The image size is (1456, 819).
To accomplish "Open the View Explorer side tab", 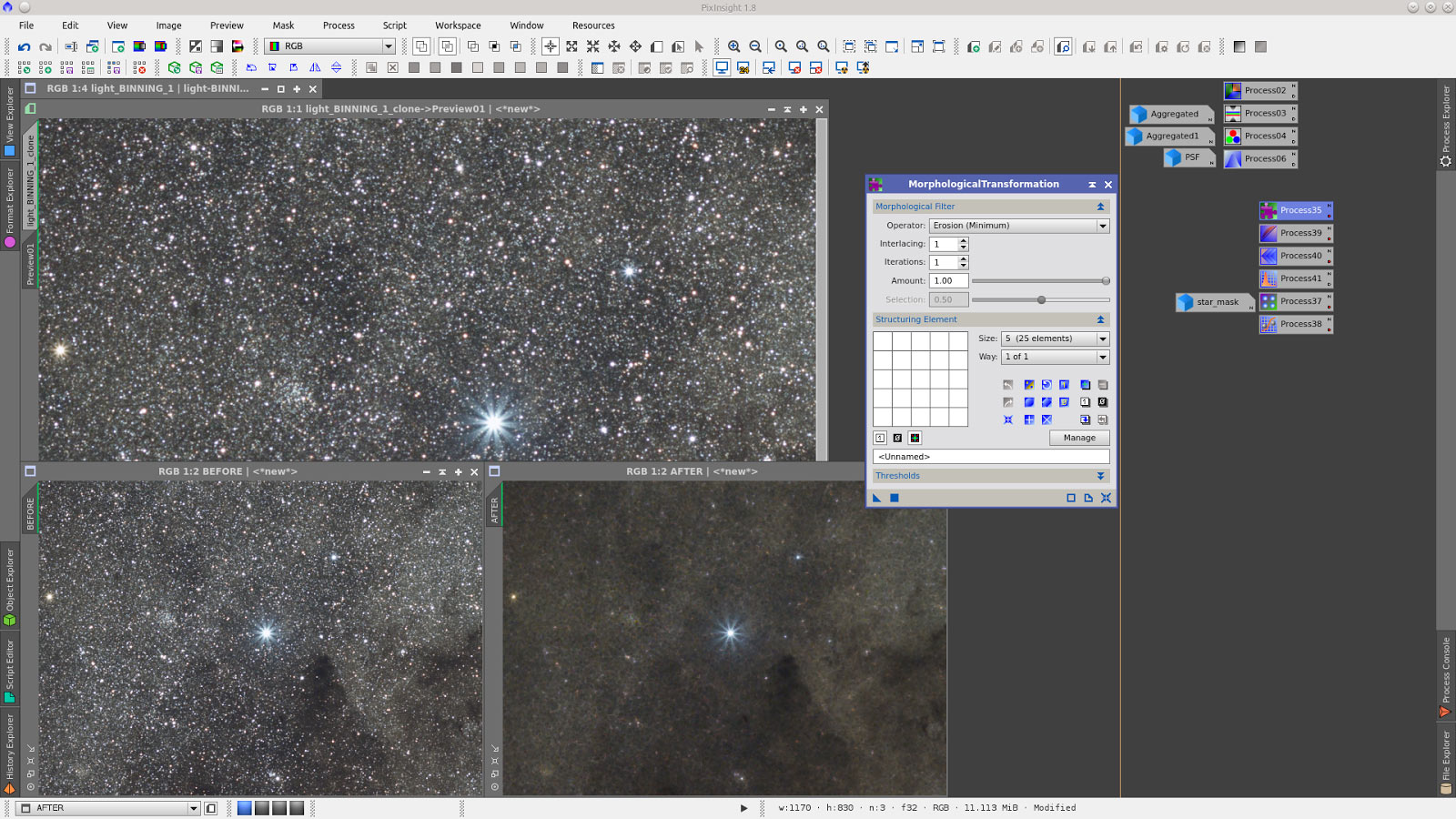I will pyautogui.click(x=10, y=121).
